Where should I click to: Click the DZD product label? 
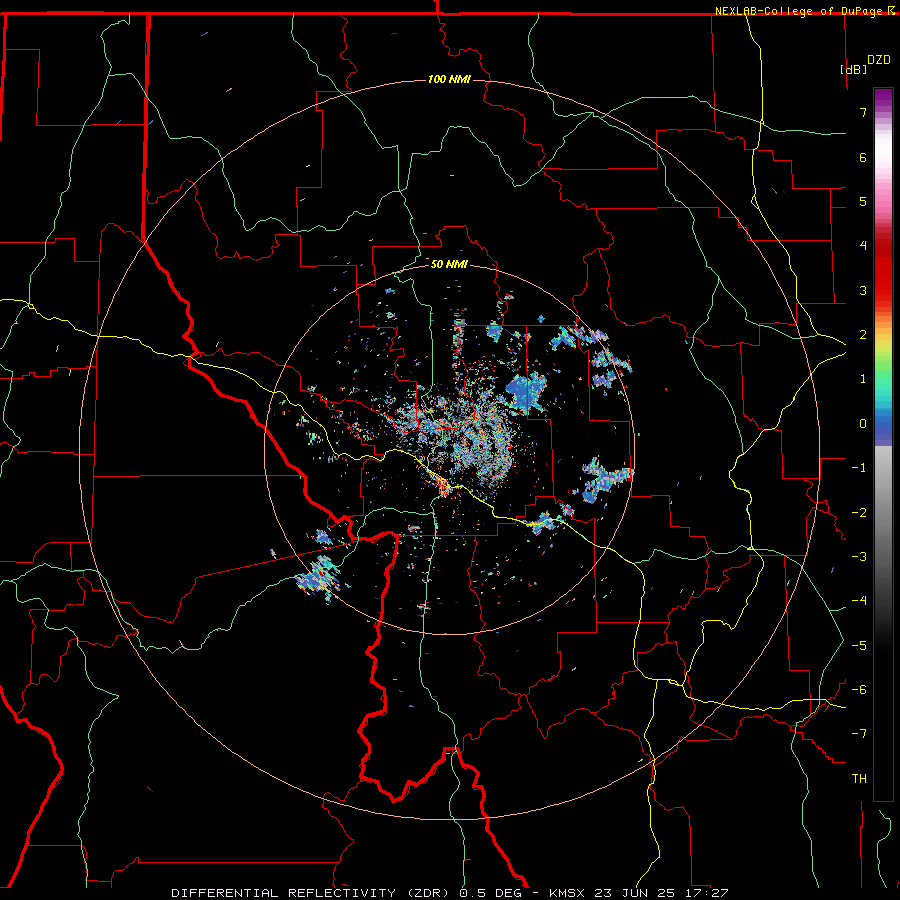click(879, 60)
